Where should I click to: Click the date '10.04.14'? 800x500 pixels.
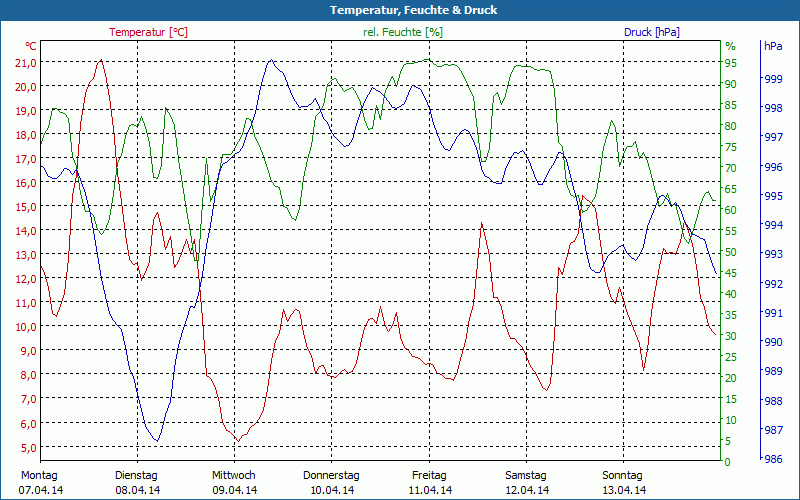(332, 490)
